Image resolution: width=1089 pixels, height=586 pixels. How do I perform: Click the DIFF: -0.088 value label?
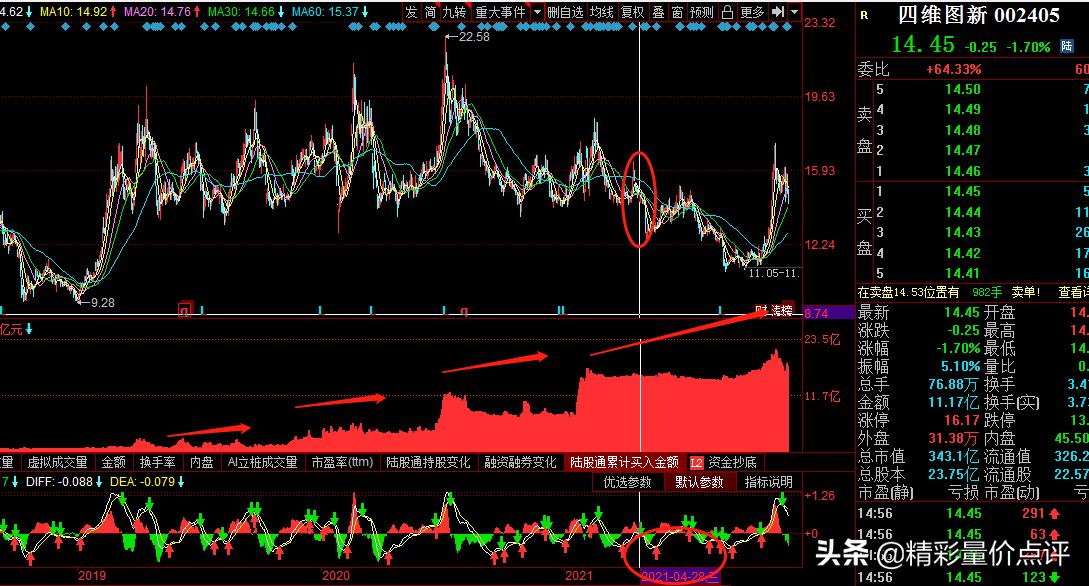pyautogui.click(x=63, y=482)
